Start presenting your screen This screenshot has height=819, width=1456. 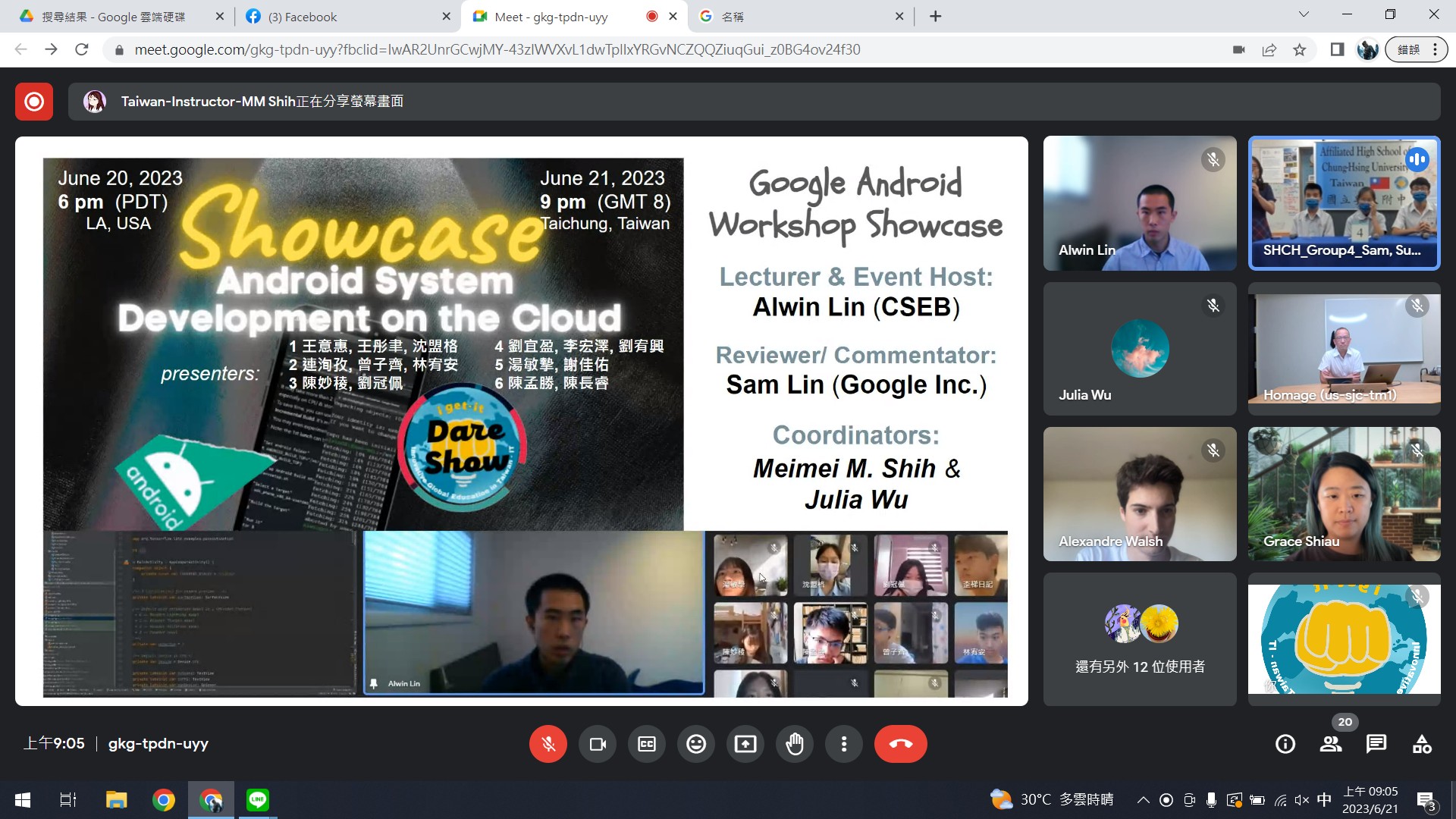[745, 744]
